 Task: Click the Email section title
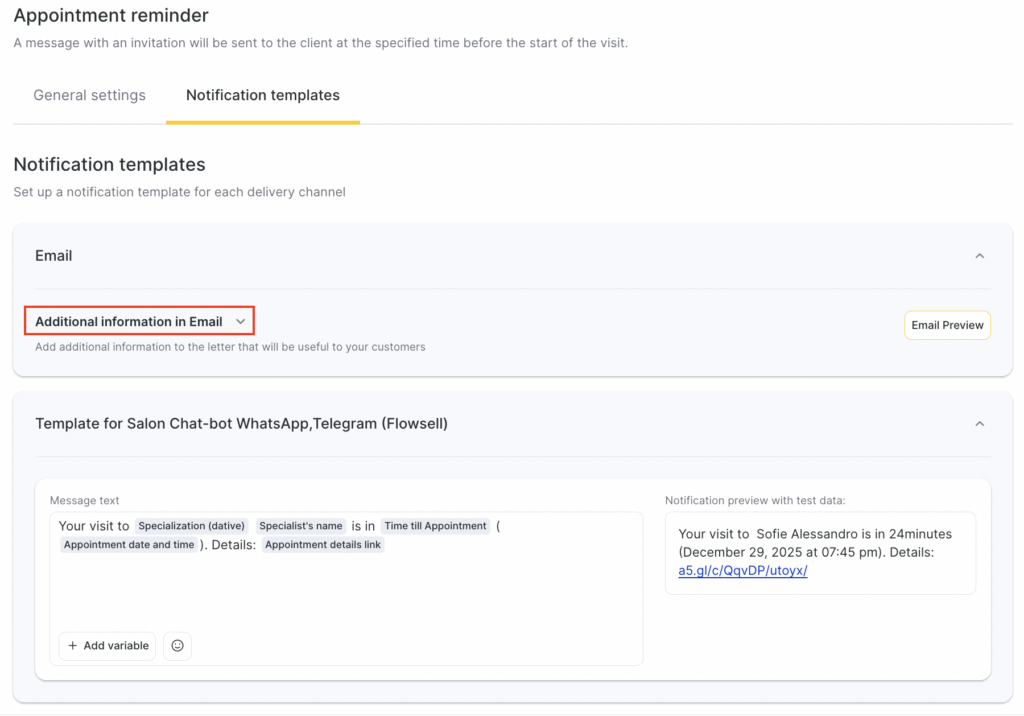click(x=54, y=256)
